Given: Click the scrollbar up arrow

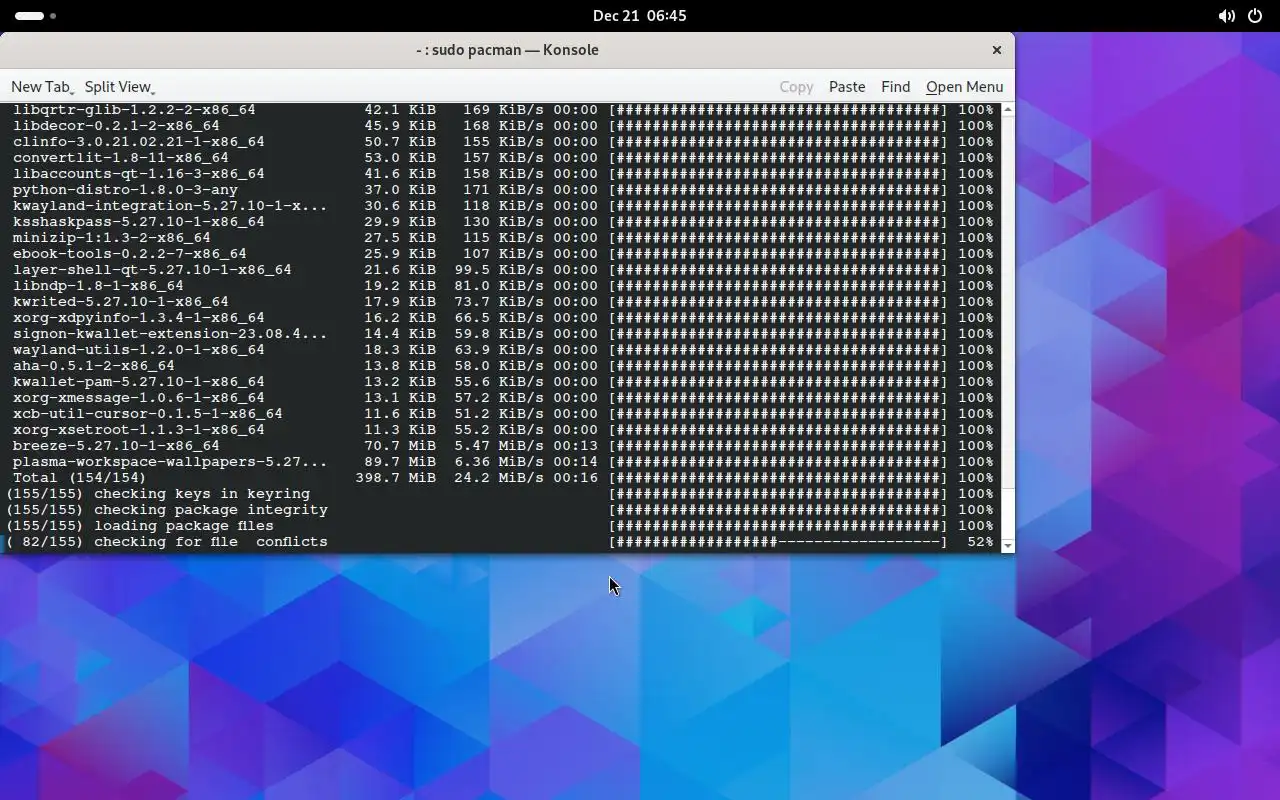Looking at the screenshot, I should pos(1007,109).
